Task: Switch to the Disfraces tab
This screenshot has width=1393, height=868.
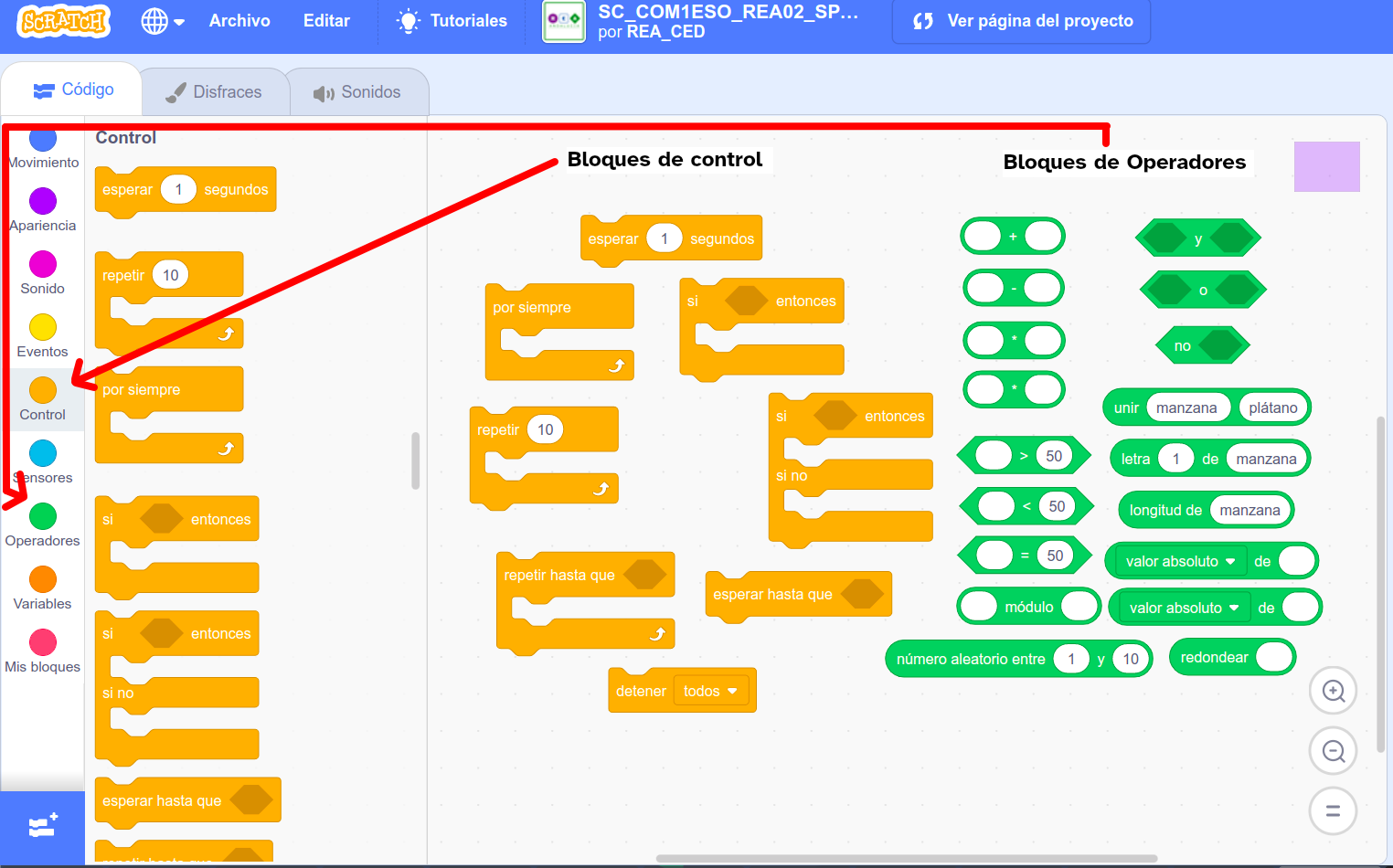Action: pos(214,90)
